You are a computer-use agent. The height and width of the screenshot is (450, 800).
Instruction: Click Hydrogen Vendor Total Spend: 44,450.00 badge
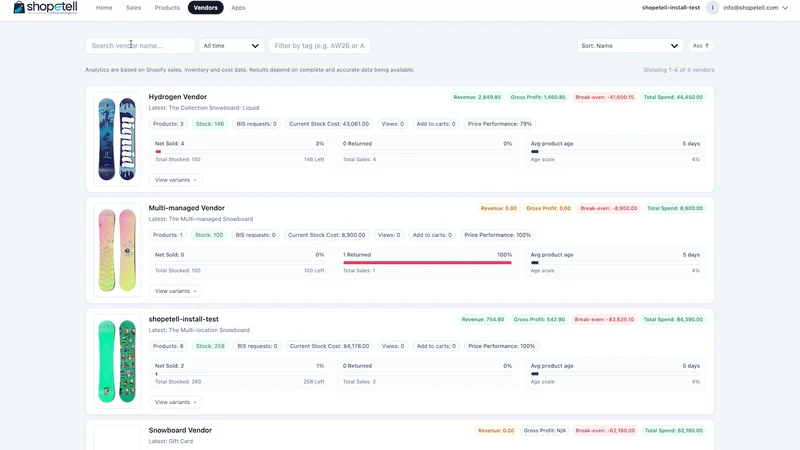click(x=673, y=97)
